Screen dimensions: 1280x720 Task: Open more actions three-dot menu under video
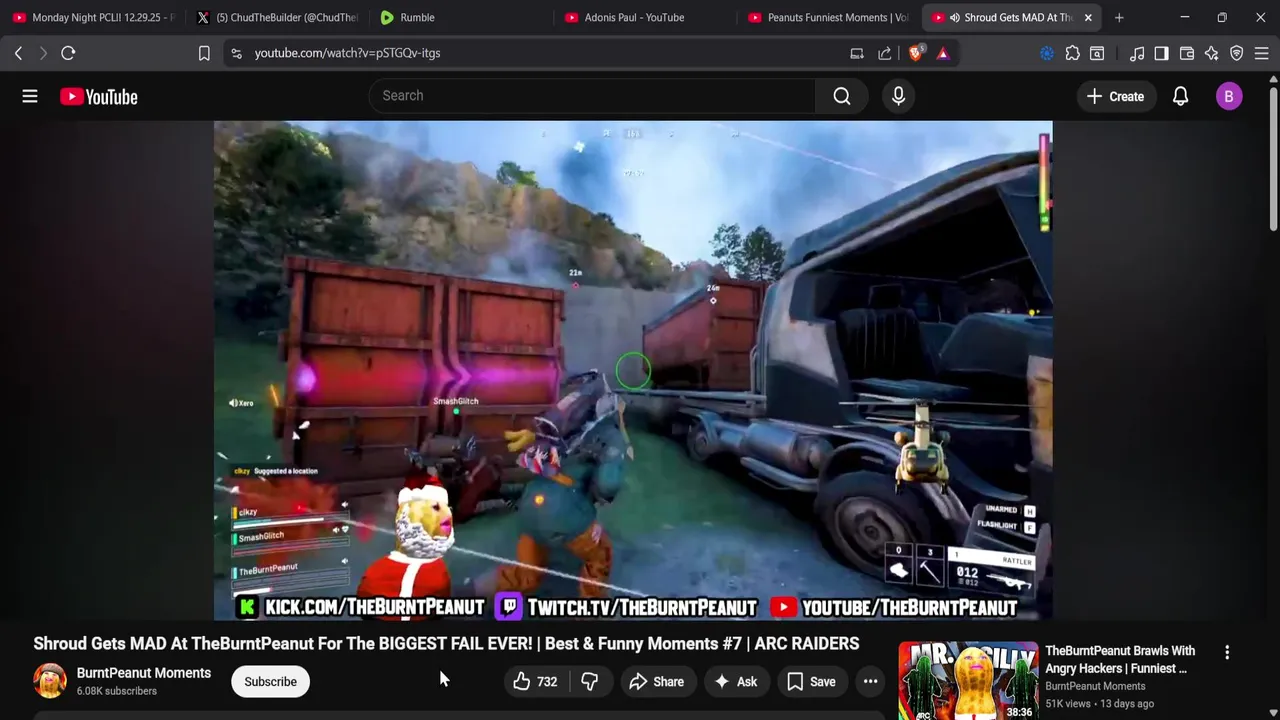(x=871, y=682)
